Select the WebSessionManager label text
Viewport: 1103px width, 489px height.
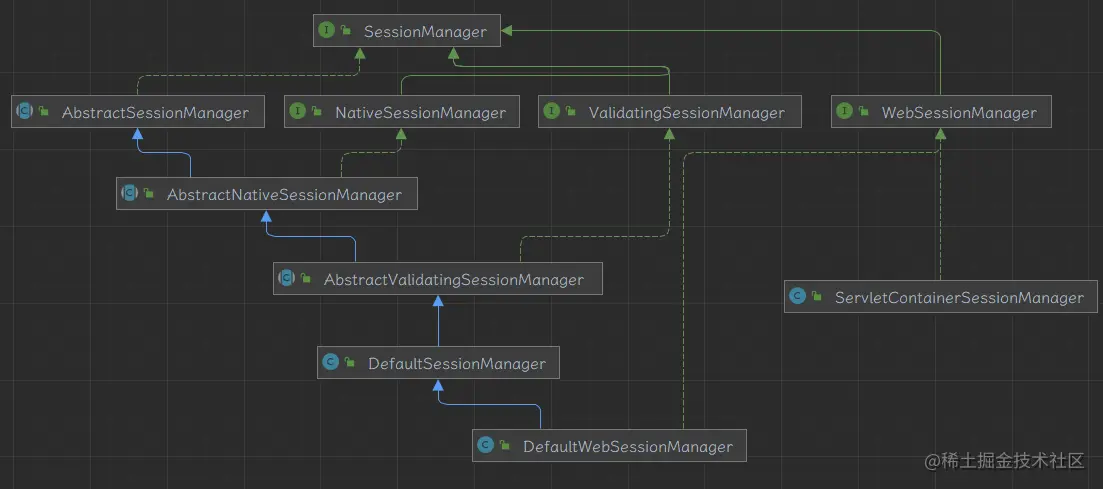click(x=959, y=113)
